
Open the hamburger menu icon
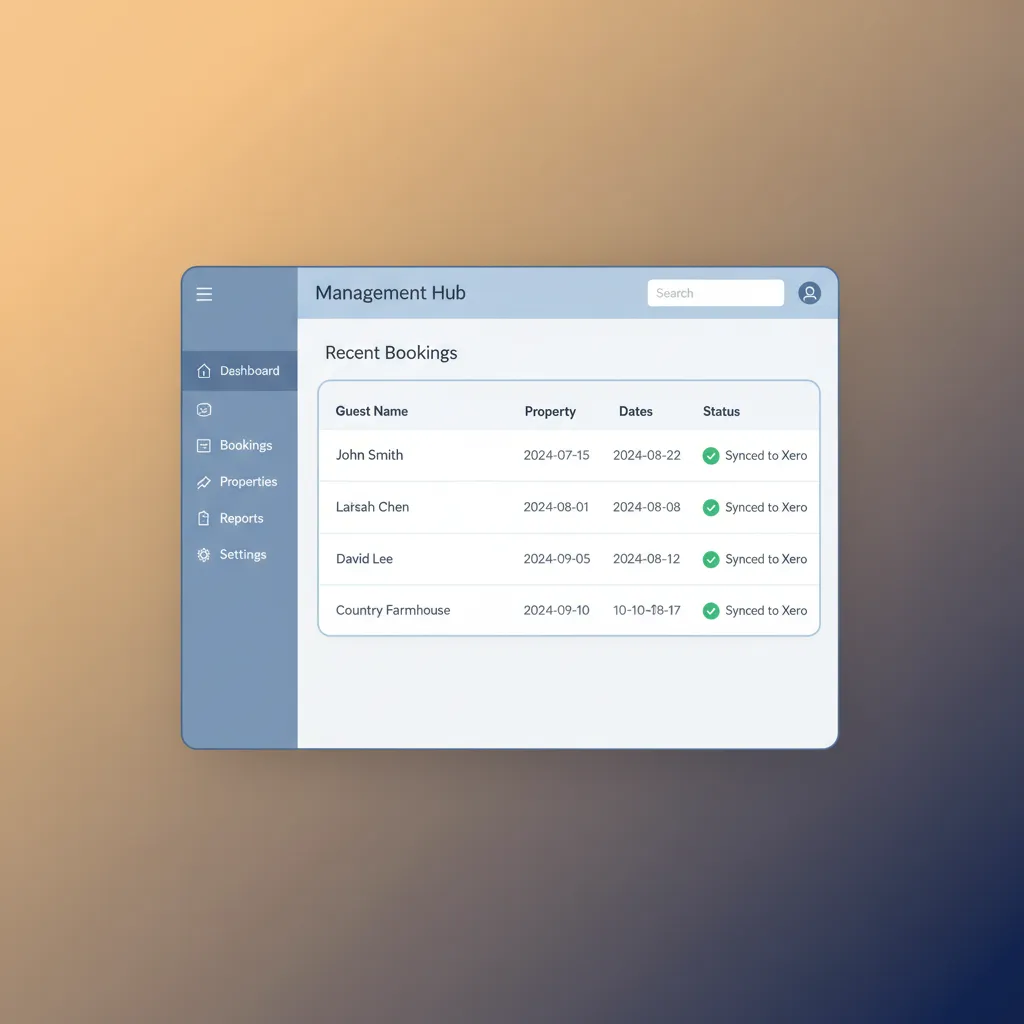pyautogui.click(x=204, y=294)
